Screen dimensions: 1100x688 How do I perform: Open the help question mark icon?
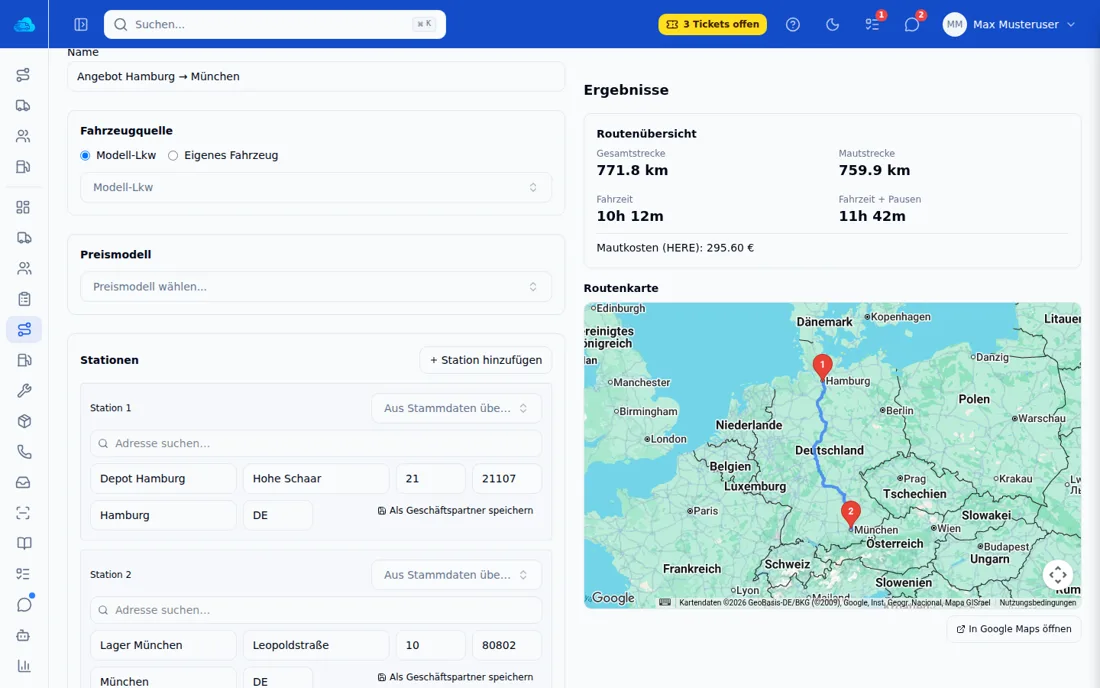click(793, 25)
